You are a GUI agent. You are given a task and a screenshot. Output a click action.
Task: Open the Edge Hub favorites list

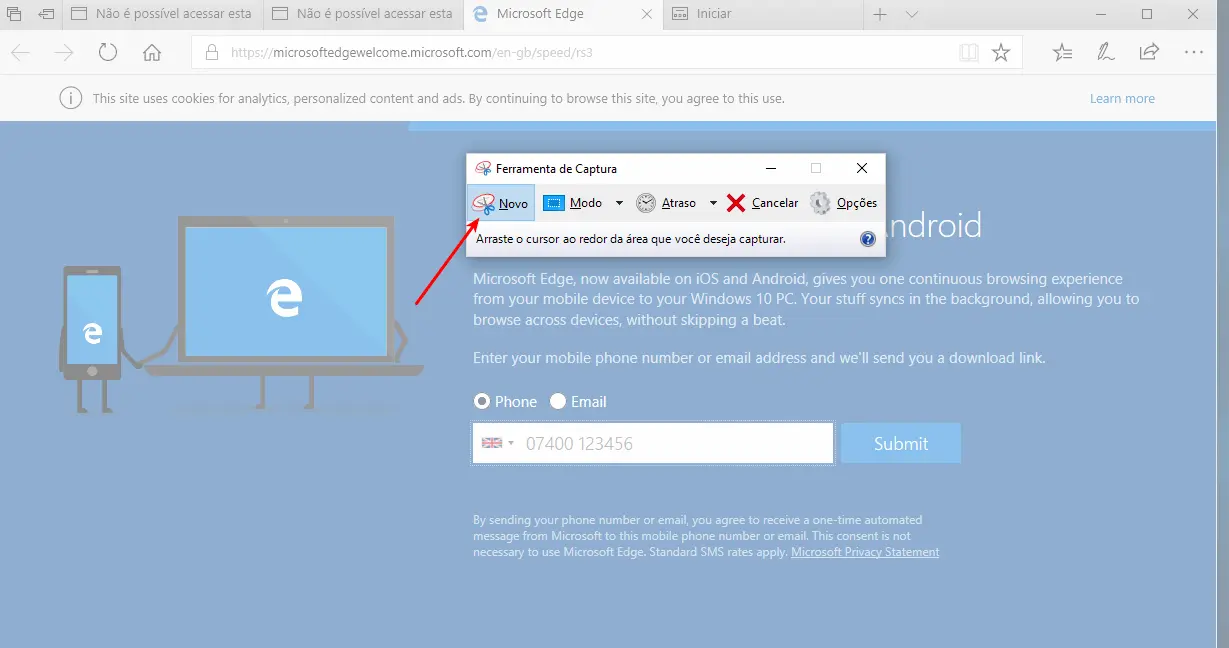coord(1062,53)
